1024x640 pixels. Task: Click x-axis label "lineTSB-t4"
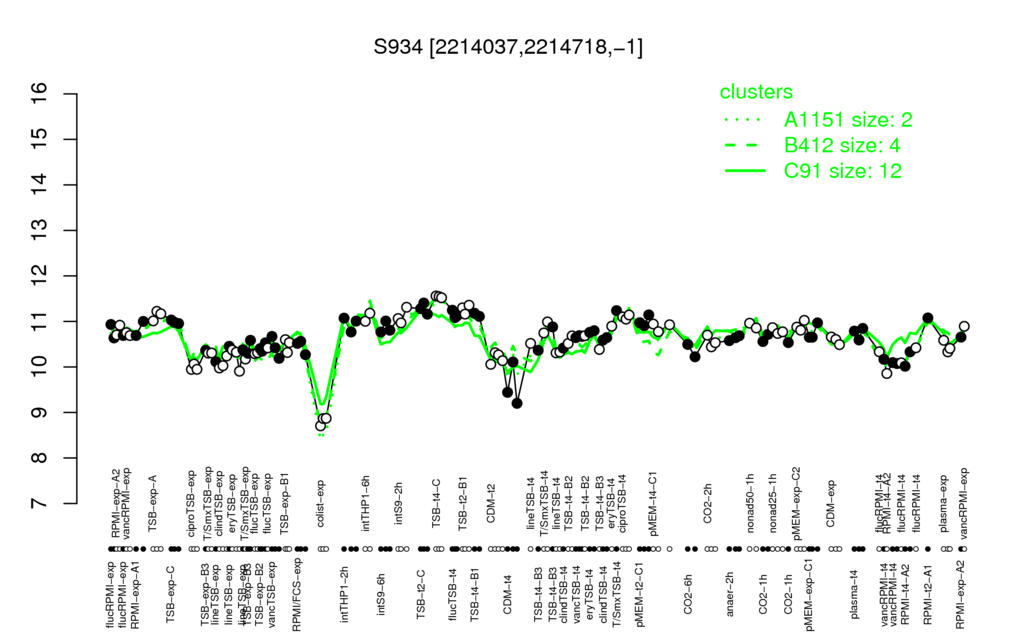click(530, 502)
